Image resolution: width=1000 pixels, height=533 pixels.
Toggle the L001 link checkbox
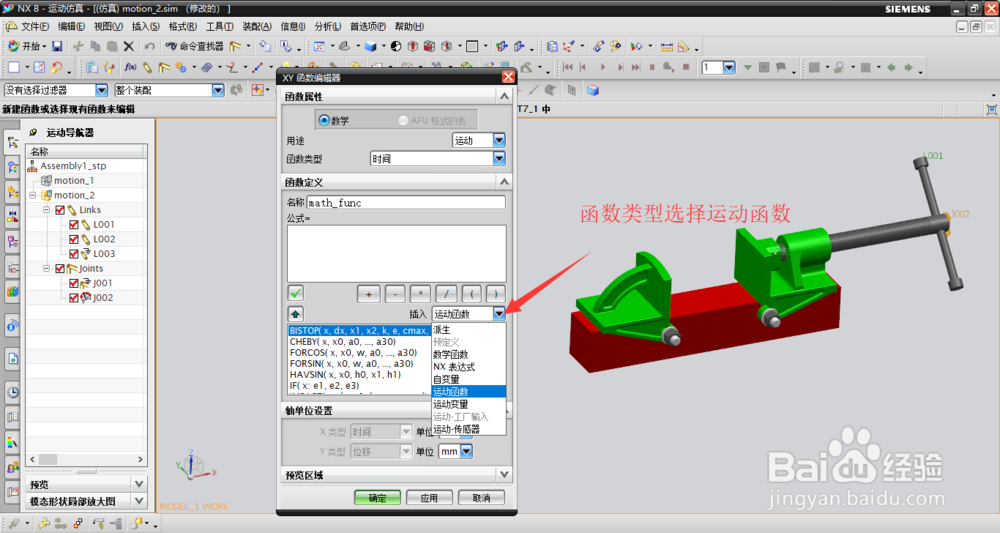(74, 224)
